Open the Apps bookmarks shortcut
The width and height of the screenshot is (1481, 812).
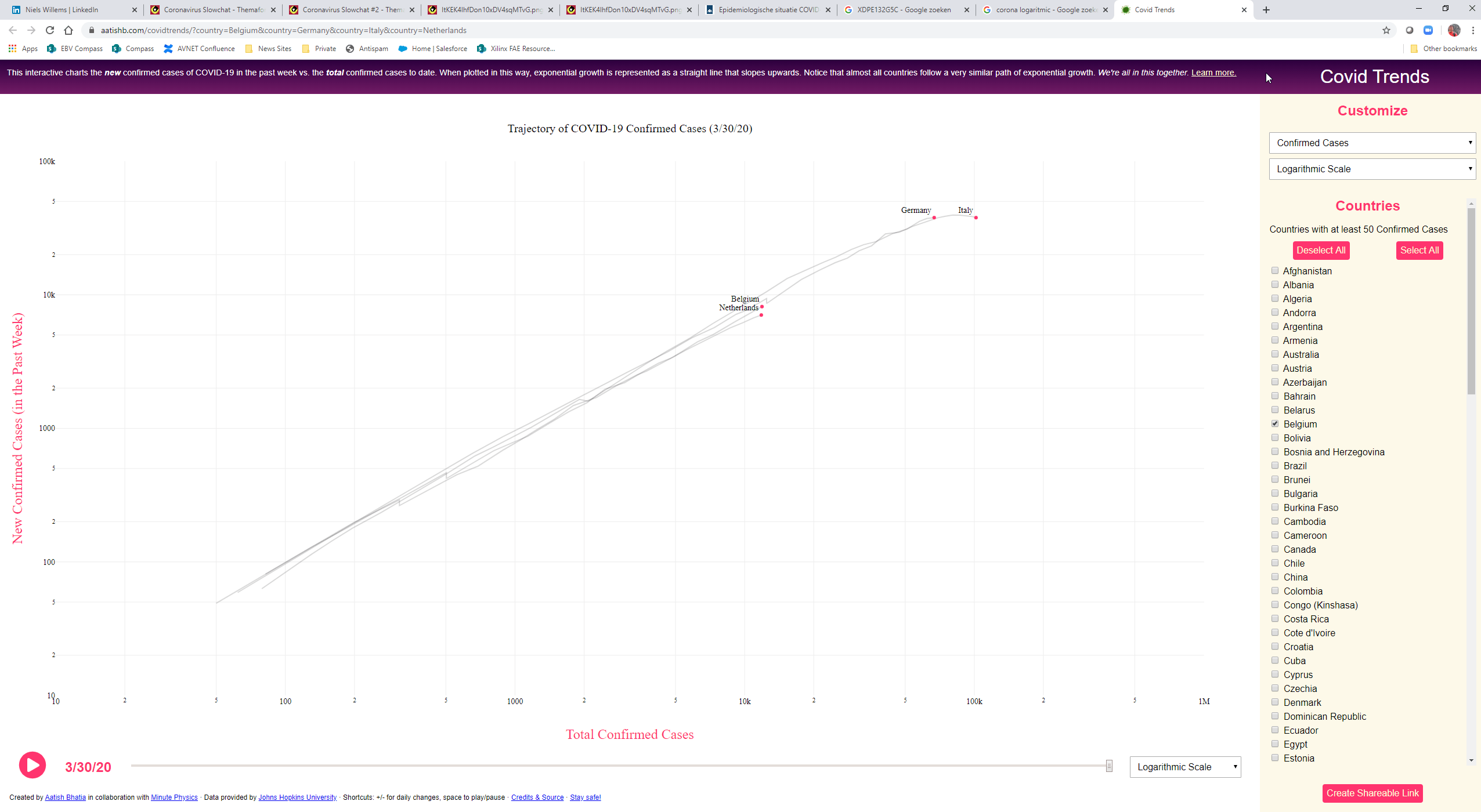23,49
